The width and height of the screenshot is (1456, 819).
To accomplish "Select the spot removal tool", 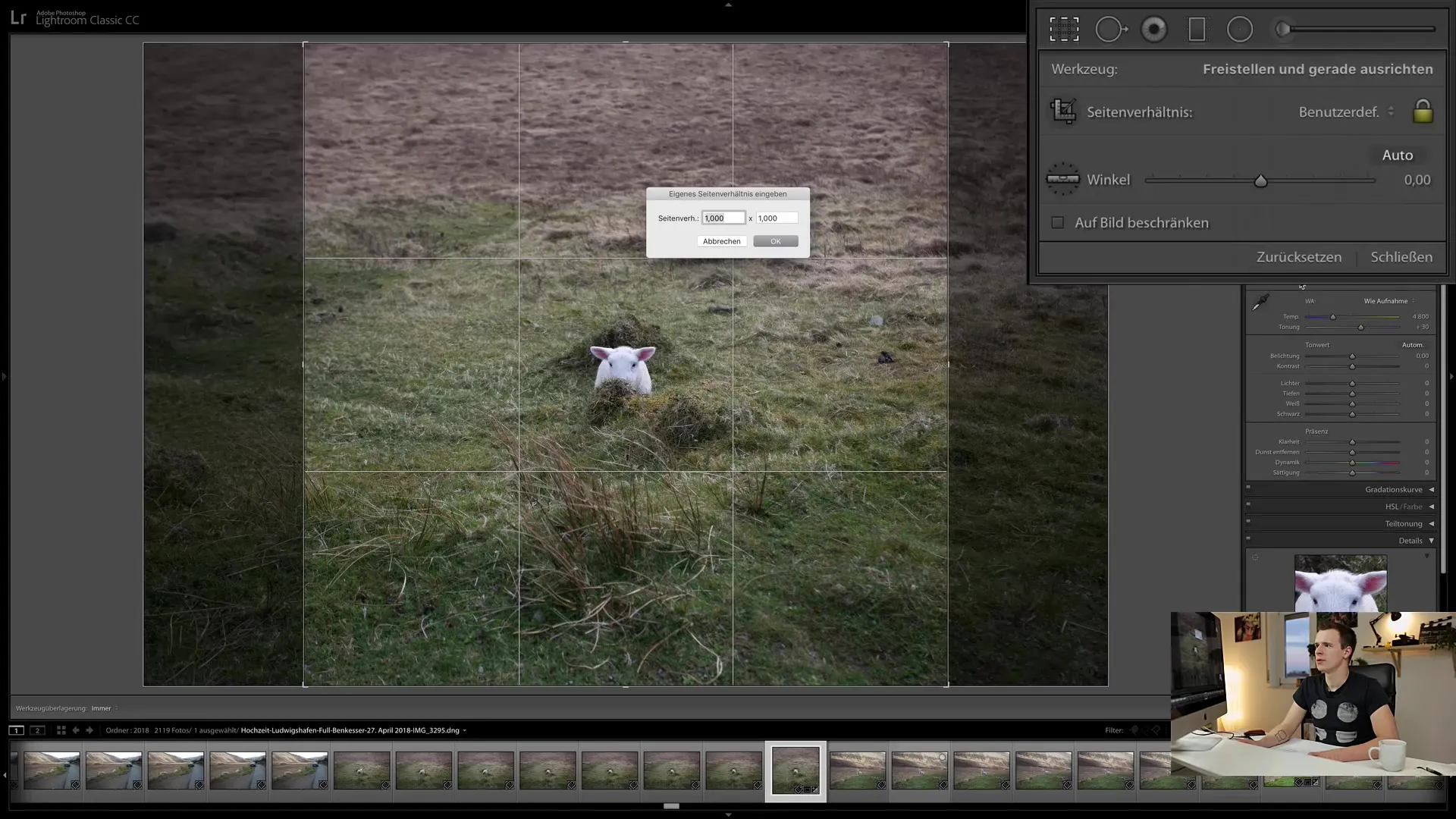I will [x=1111, y=30].
